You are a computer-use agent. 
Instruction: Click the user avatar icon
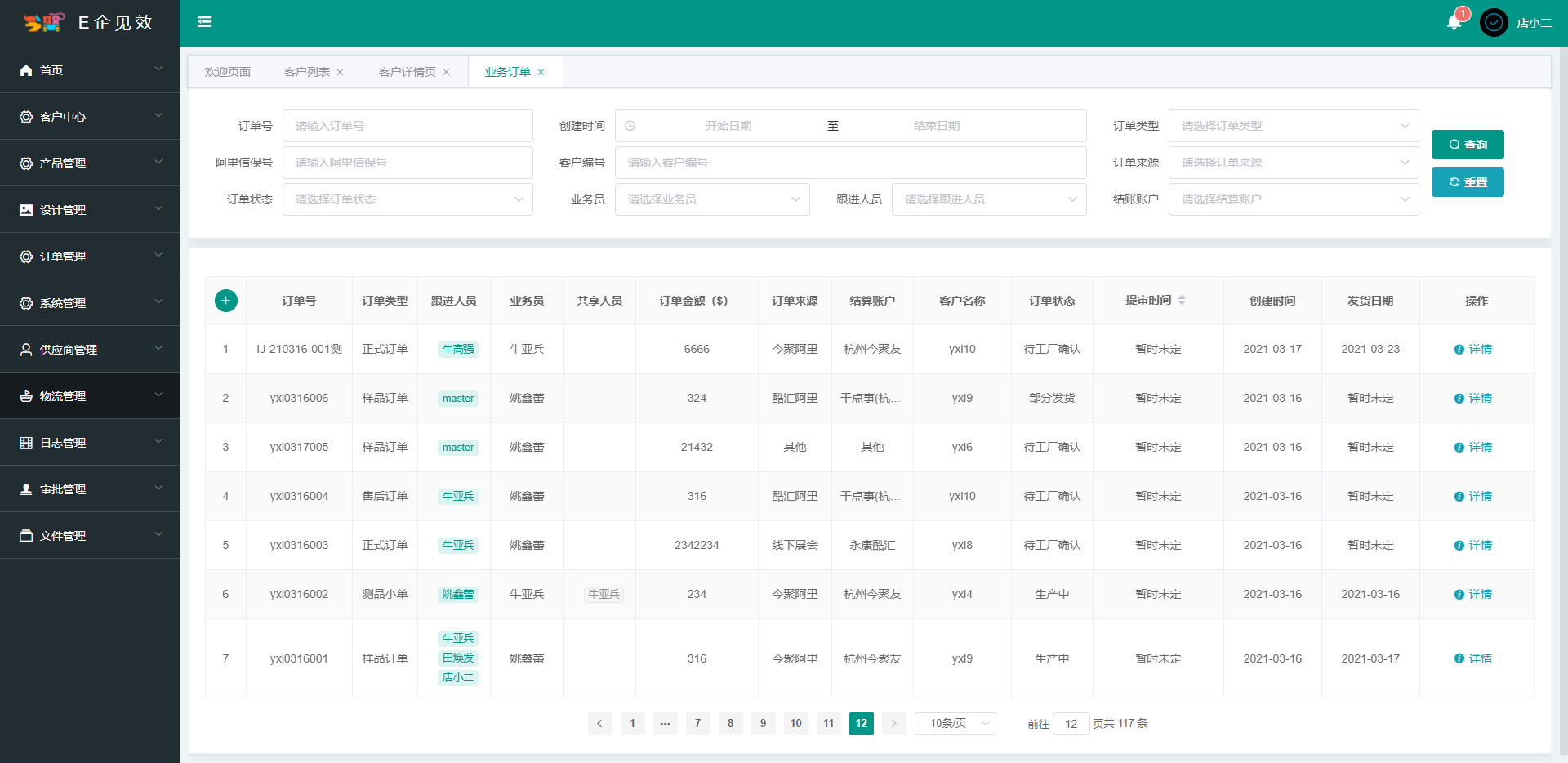pyautogui.click(x=1494, y=23)
